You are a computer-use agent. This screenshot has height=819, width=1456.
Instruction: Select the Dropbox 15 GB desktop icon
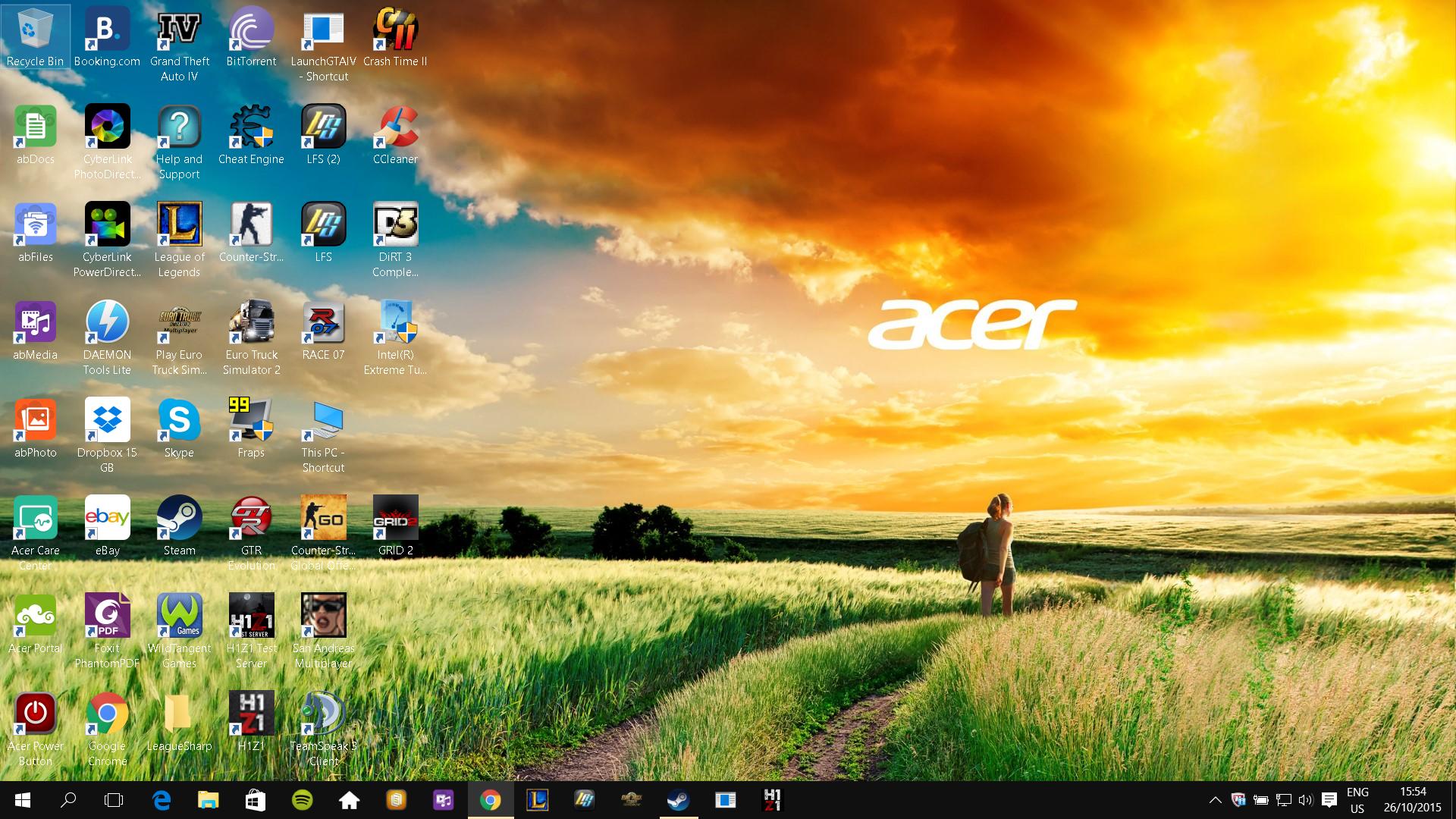coord(107,436)
